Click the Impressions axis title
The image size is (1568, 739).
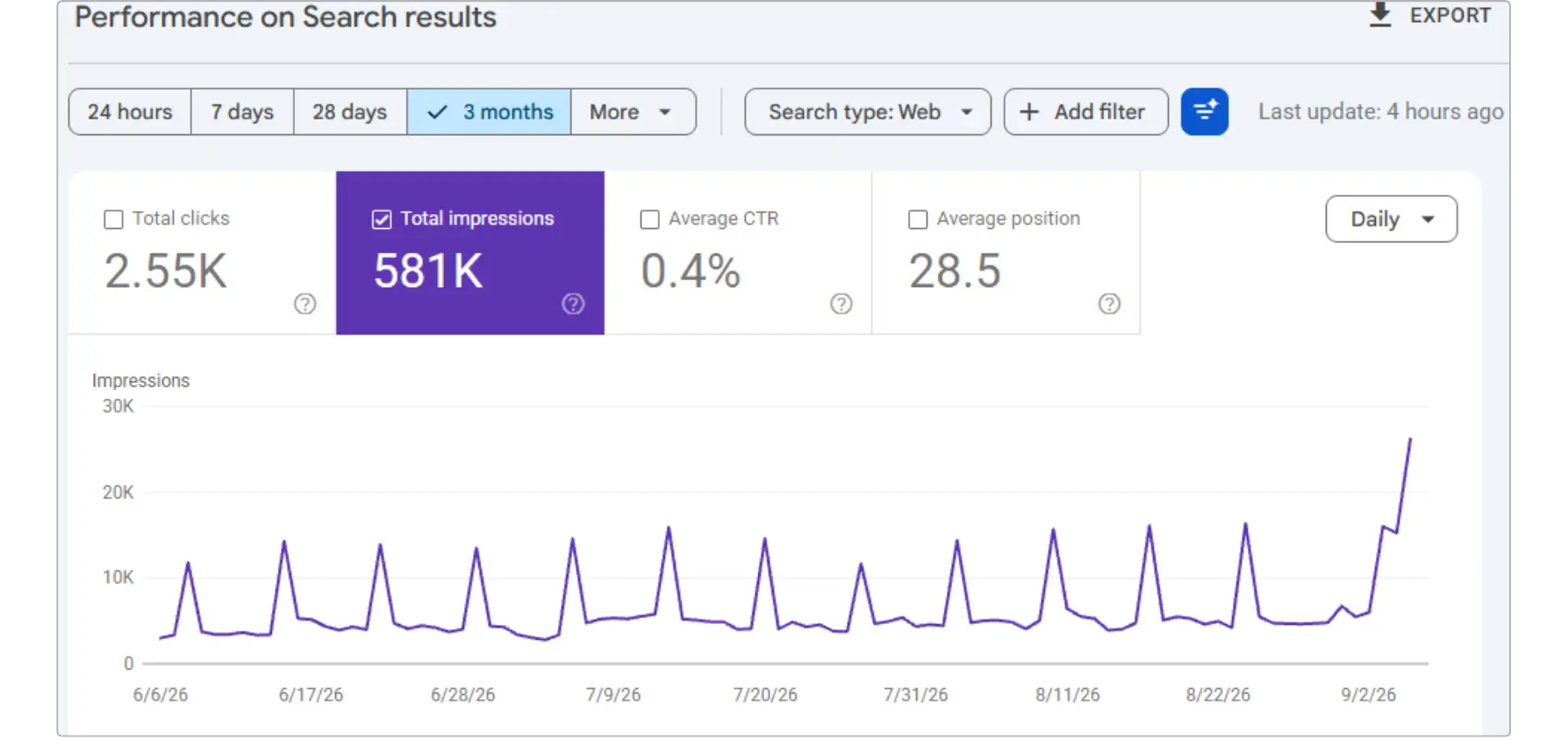[140, 380]
